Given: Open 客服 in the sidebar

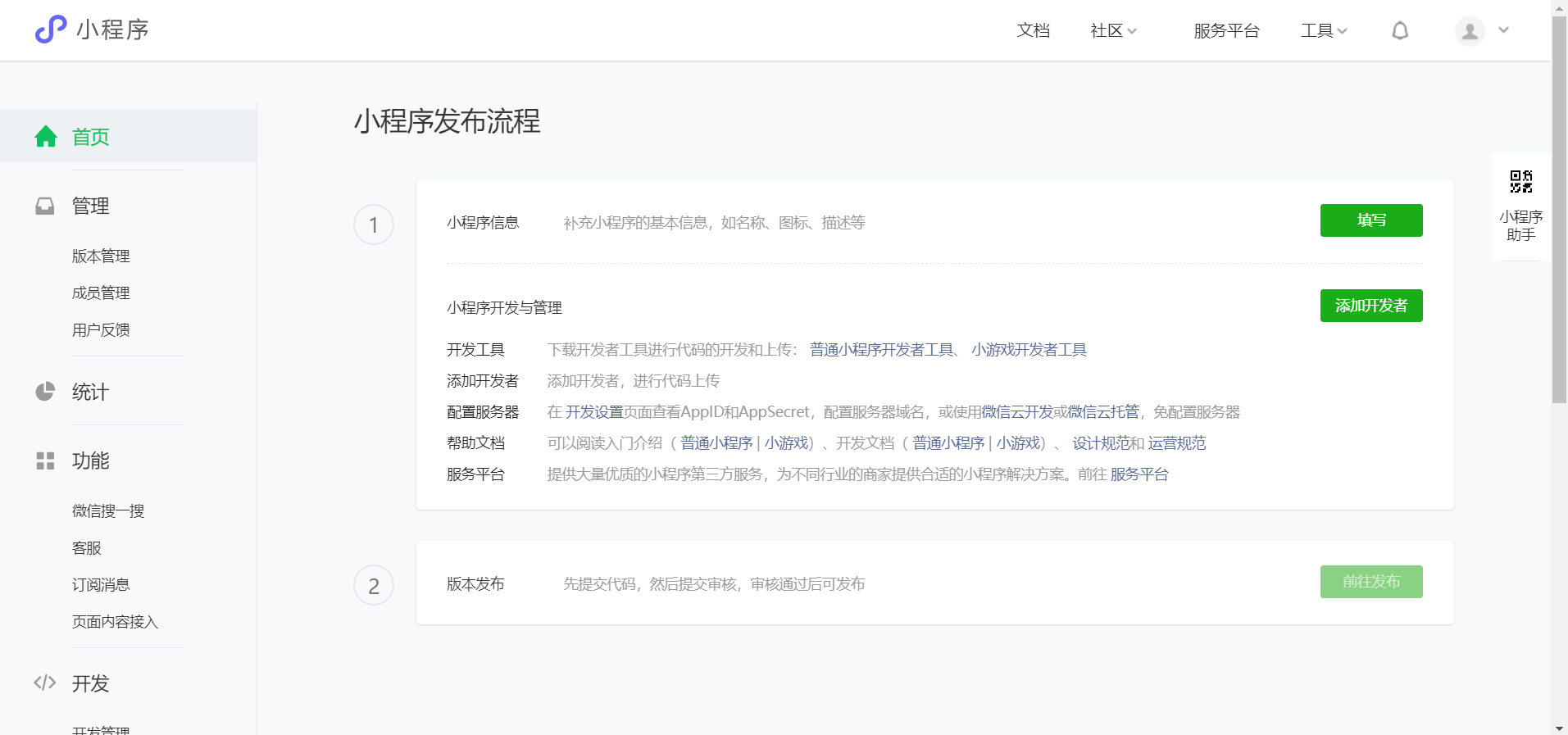Looking at the screenshot, I should 87,547.
